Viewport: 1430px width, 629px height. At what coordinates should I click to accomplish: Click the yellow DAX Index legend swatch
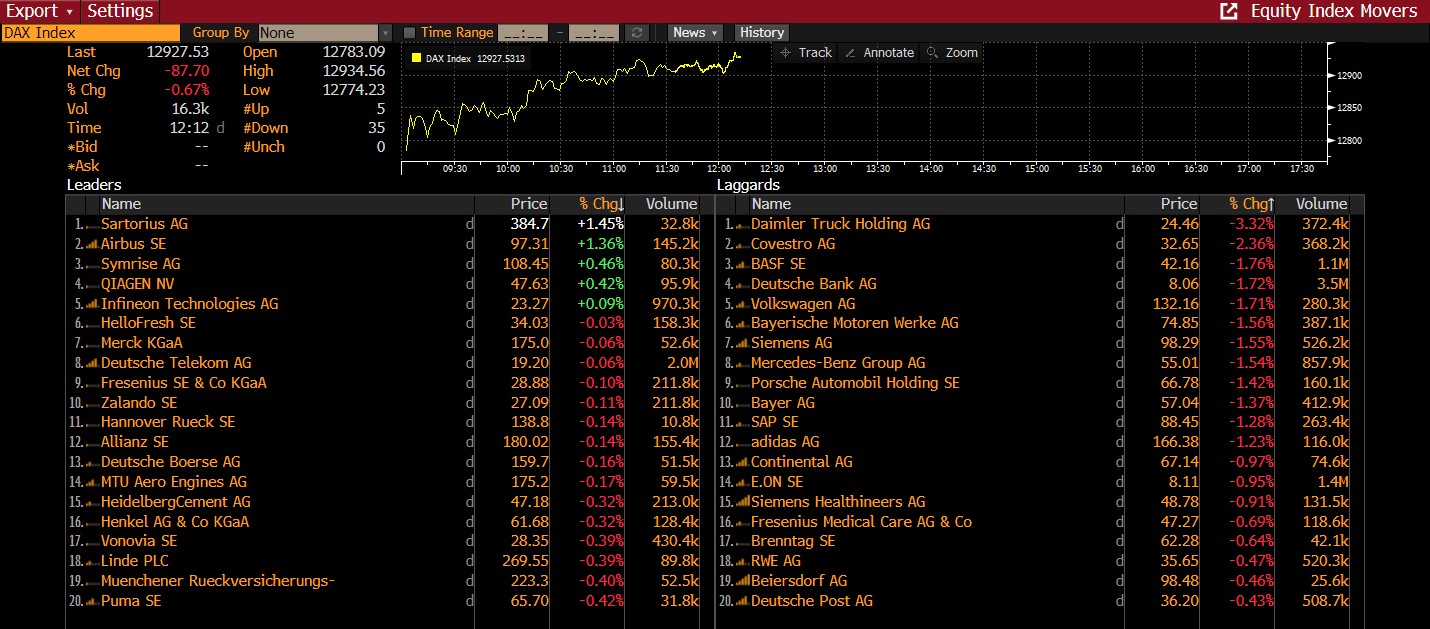pyautogui.click(x=416, y=58)
